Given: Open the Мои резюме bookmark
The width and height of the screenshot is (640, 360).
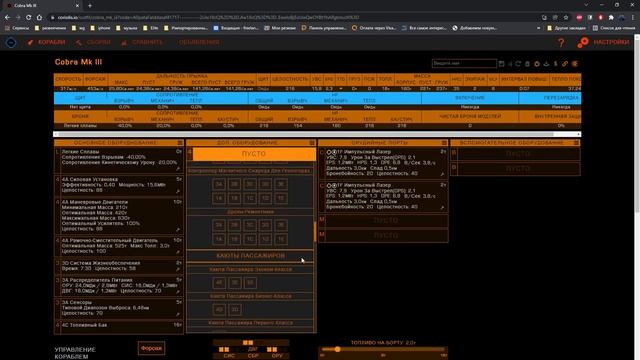Looking at the screenshot, I should click(x=280, y=28).
